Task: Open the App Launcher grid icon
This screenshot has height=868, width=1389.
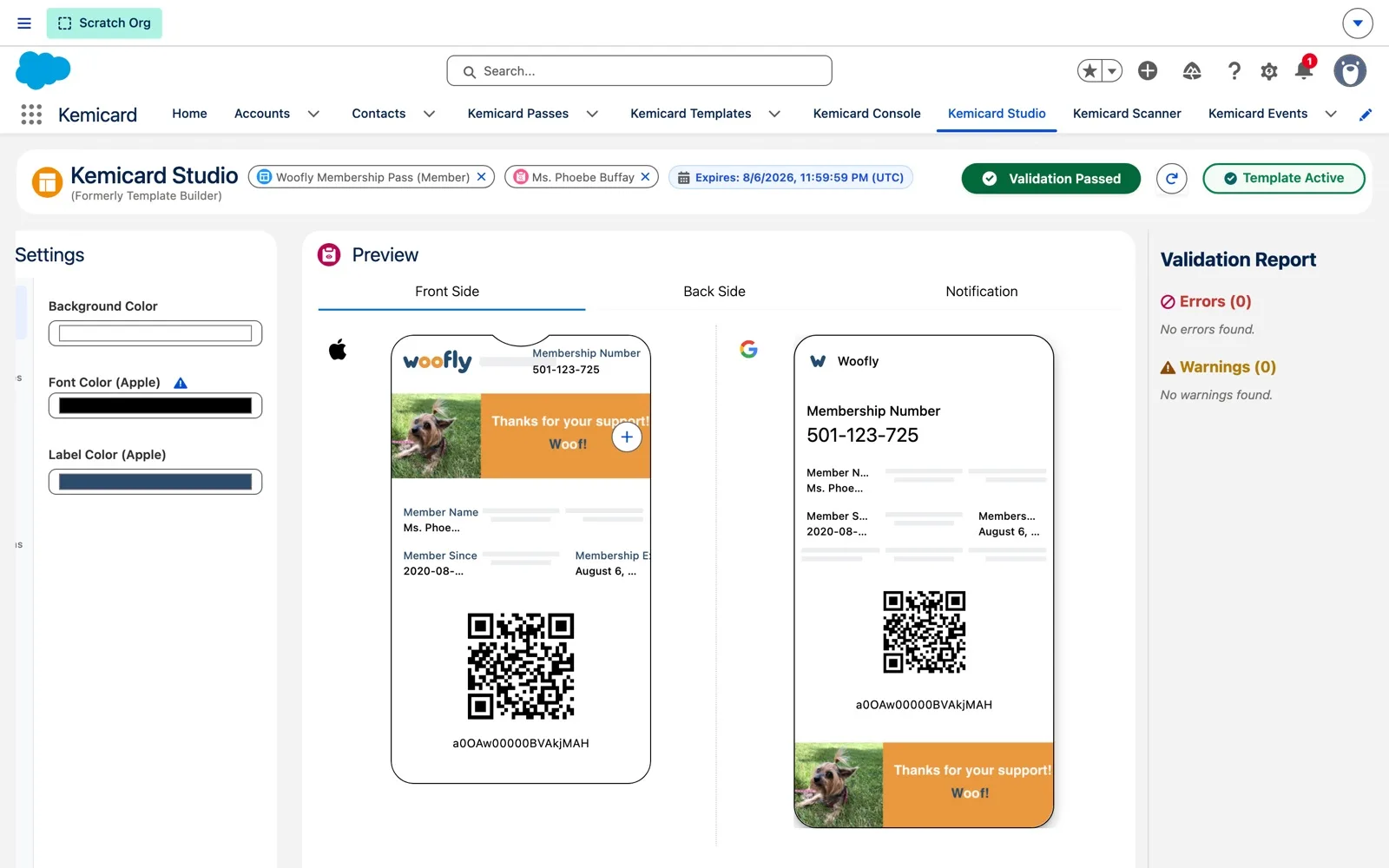Action: [x=31, y=114]
